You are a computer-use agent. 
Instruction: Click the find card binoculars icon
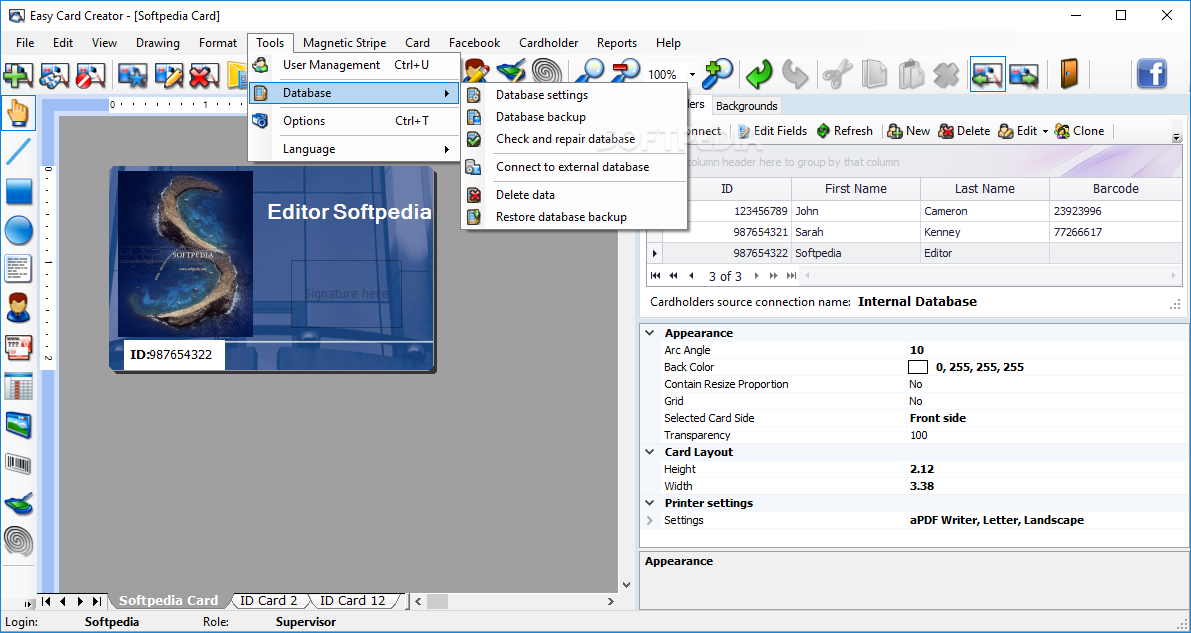coord(55,74)
